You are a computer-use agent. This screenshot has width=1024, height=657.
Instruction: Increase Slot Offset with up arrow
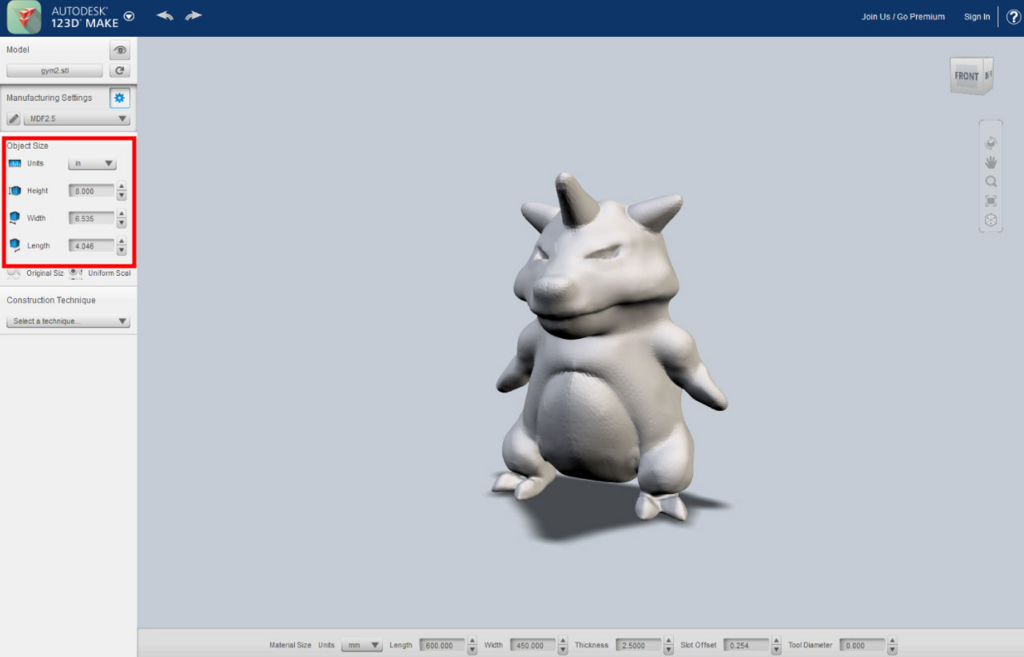pos(776,641)
